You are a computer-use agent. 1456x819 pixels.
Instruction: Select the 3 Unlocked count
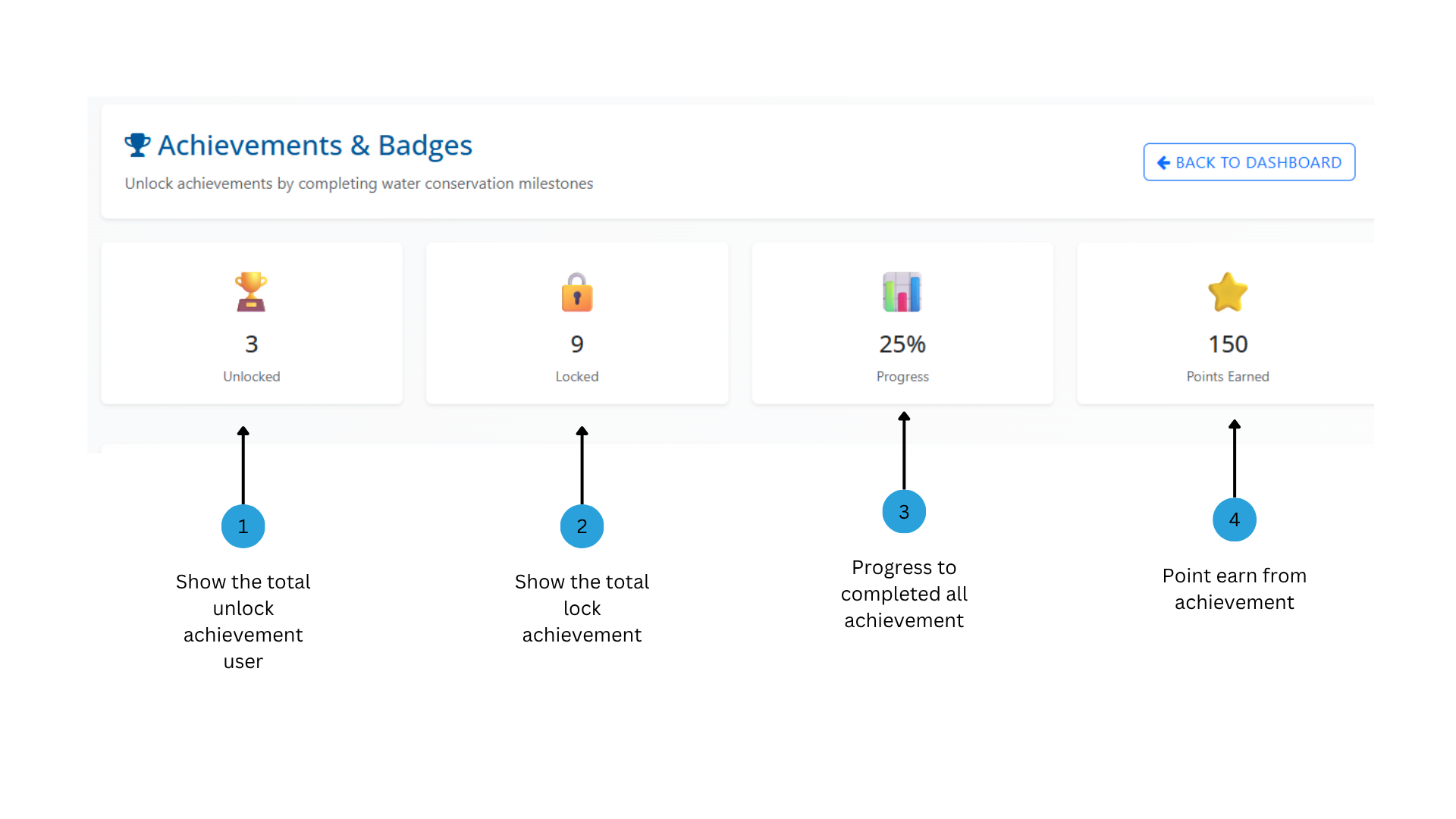tap(252, 344)
